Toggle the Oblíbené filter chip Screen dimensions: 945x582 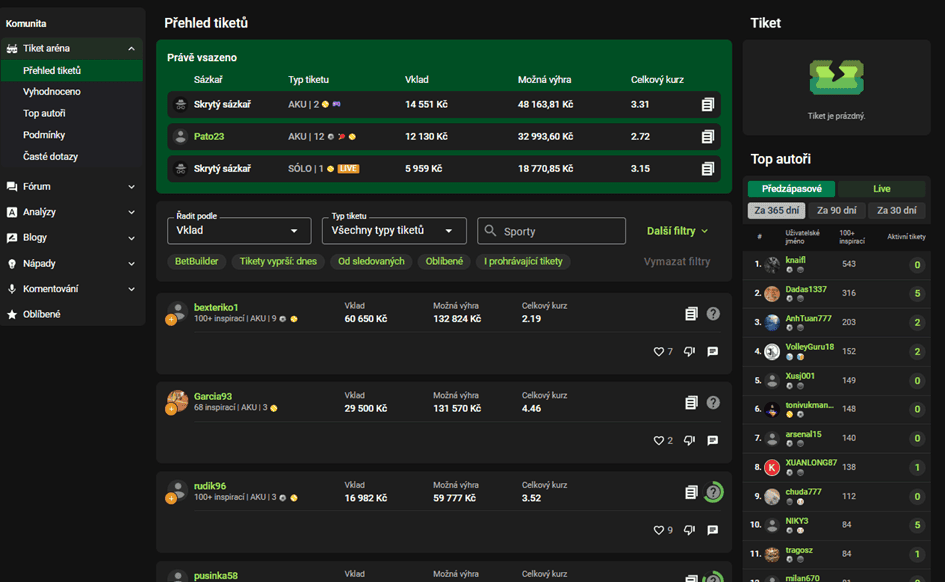pos(444,261)
